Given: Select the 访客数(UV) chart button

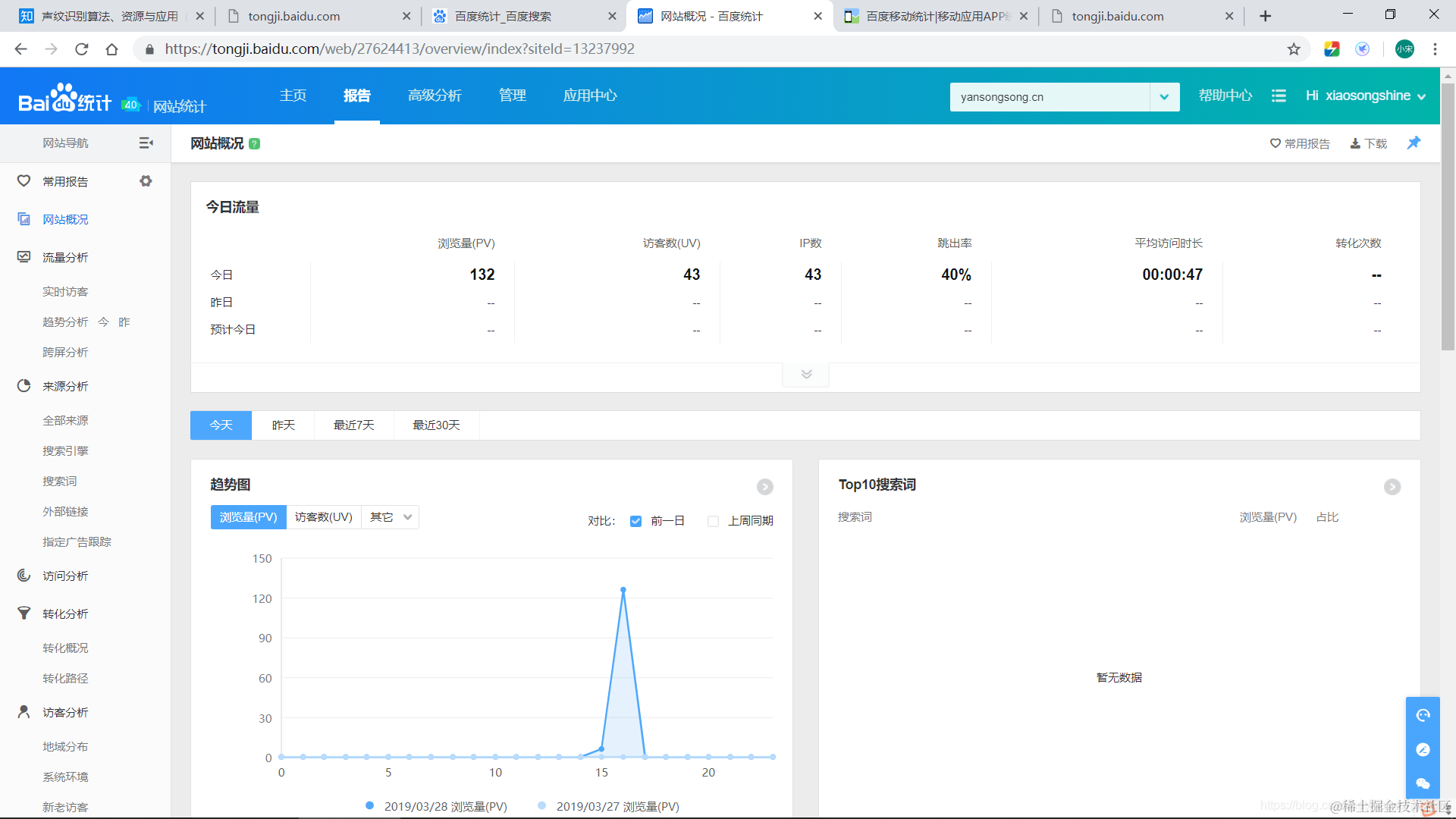Looking at the screenshot, I should 324,517.
